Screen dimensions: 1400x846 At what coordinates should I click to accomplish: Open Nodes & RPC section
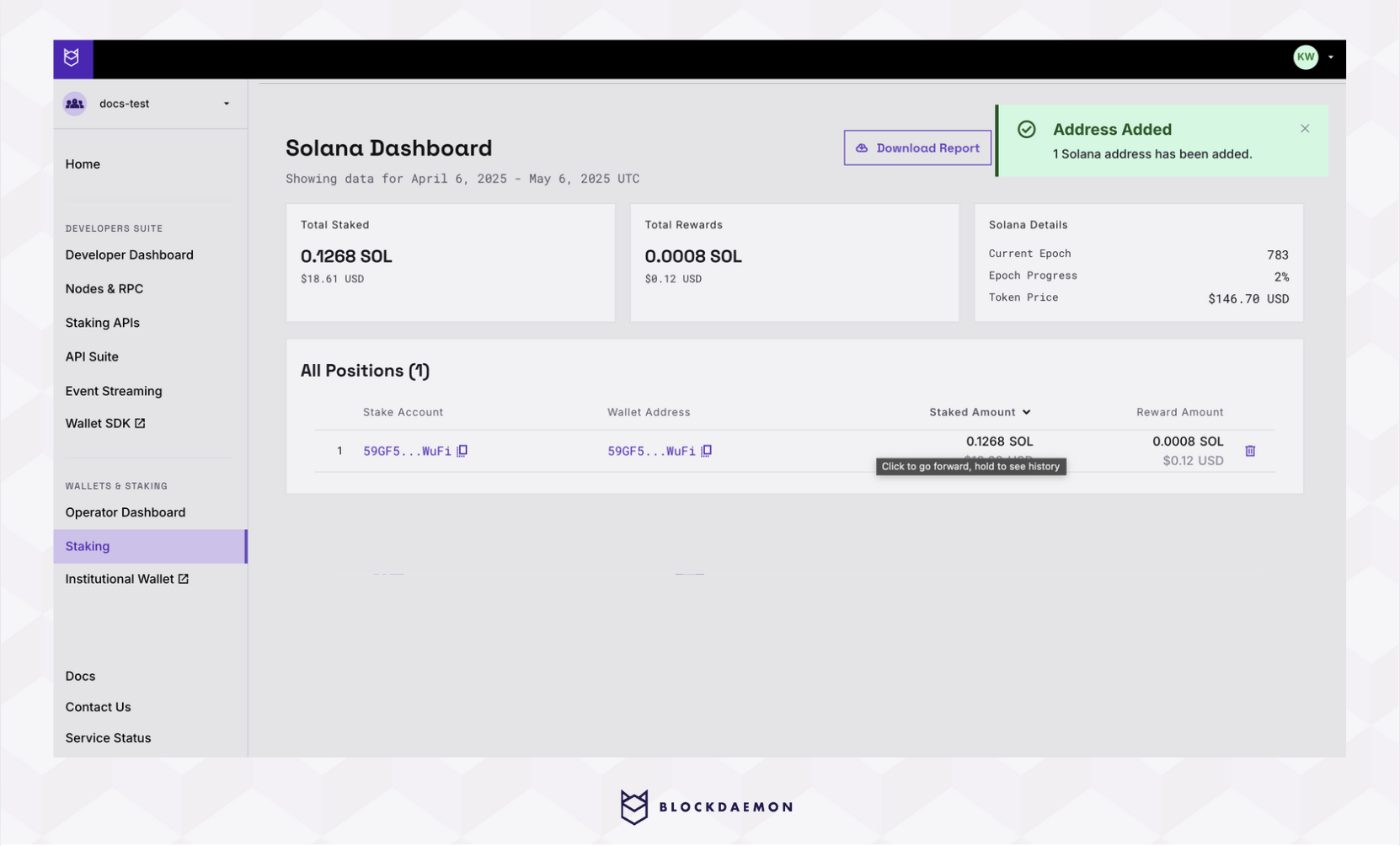[x=104, y=288]
